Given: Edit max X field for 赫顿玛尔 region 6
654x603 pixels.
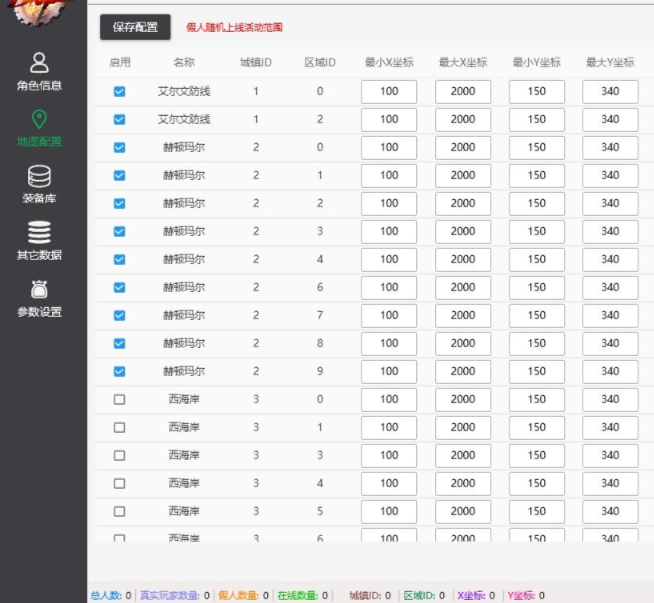Looking at the screenshot, I should [x=463, y=287].
